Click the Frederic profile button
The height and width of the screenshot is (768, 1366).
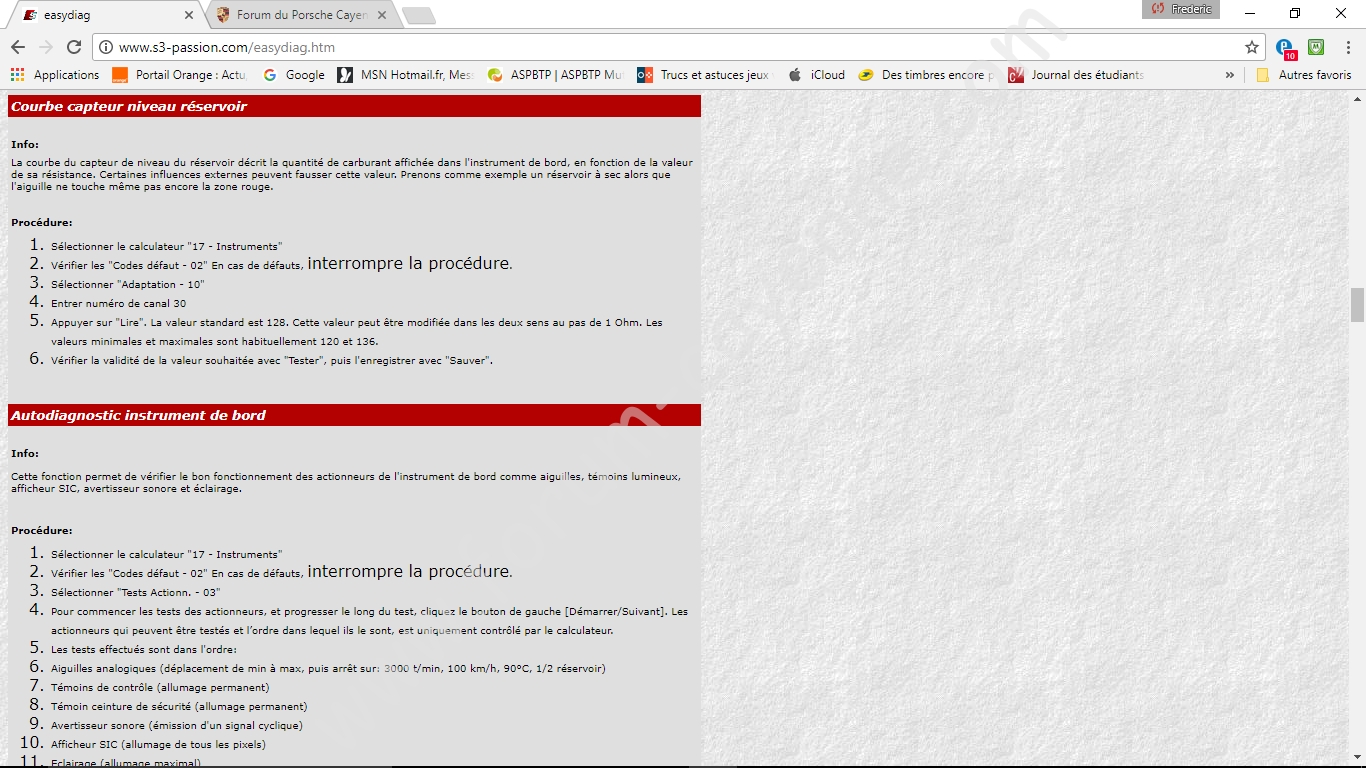tap(1181, 9)
